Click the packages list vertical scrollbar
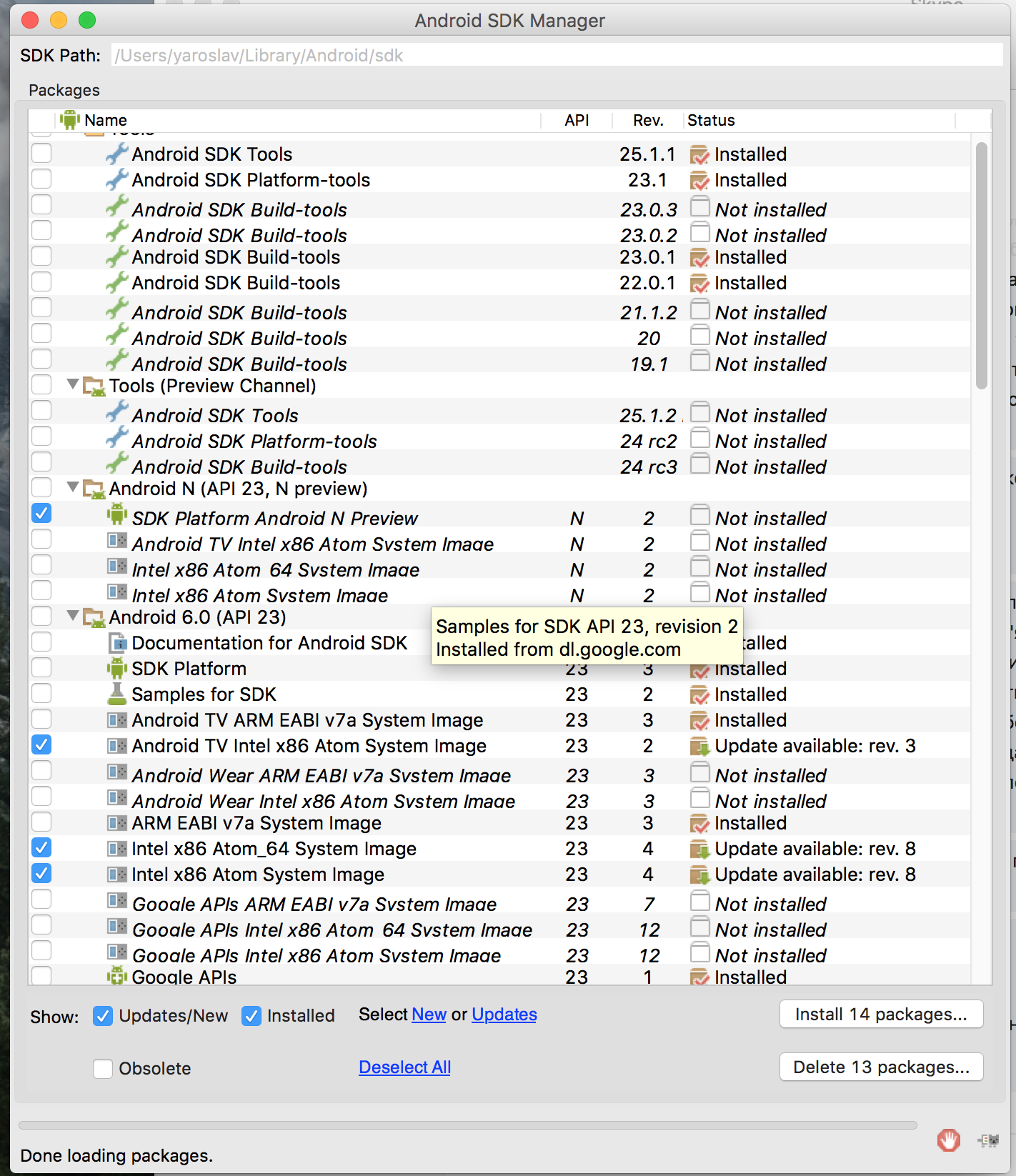 coord(982,266)
